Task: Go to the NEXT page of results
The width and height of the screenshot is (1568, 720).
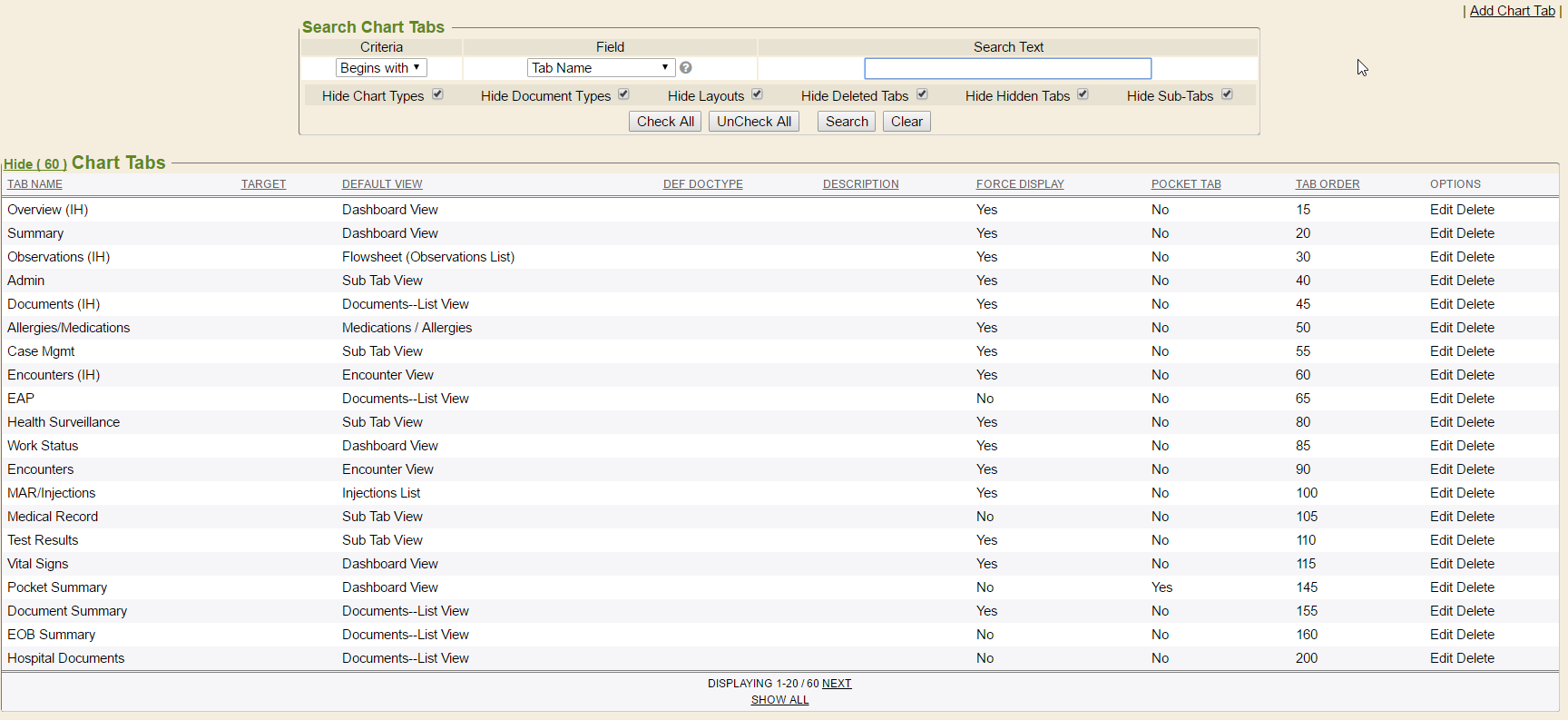Action: (x=836, y=684)
